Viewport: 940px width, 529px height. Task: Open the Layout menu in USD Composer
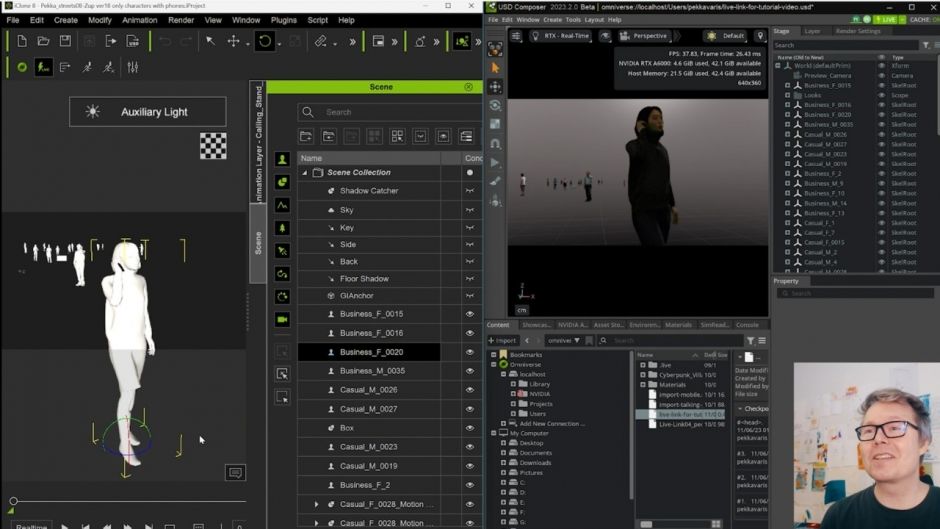tap(594, 20)
